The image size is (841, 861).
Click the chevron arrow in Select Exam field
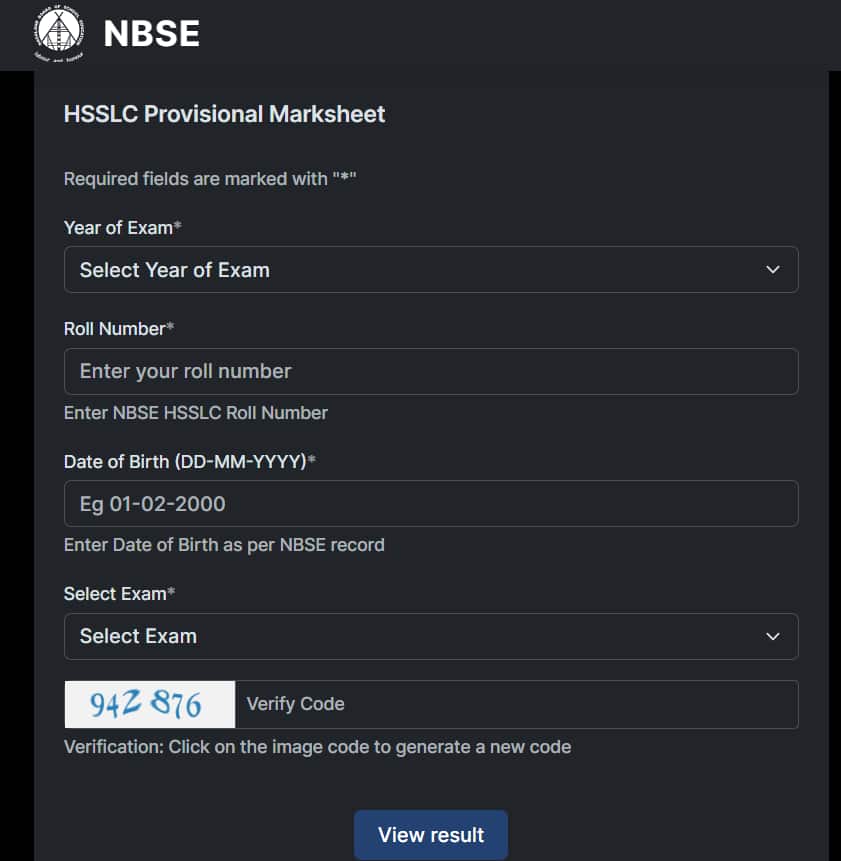(772, 636)
